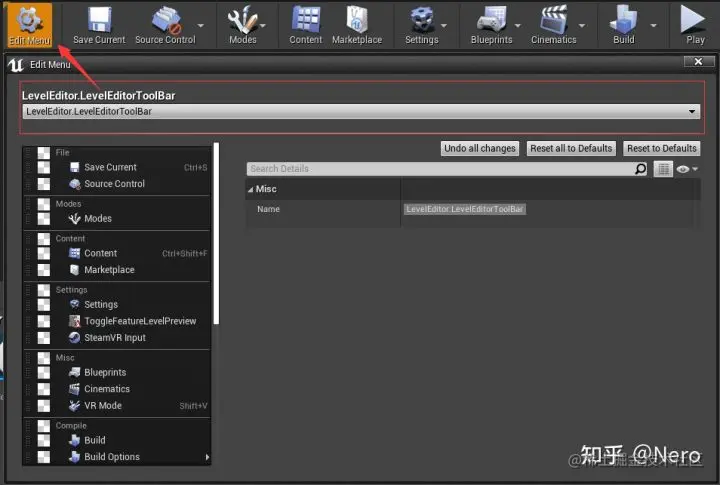Viewport: 720px width, 485px height.
Task: Toggle the checkbox beside Marketplace entry
Action: point(44,270)
